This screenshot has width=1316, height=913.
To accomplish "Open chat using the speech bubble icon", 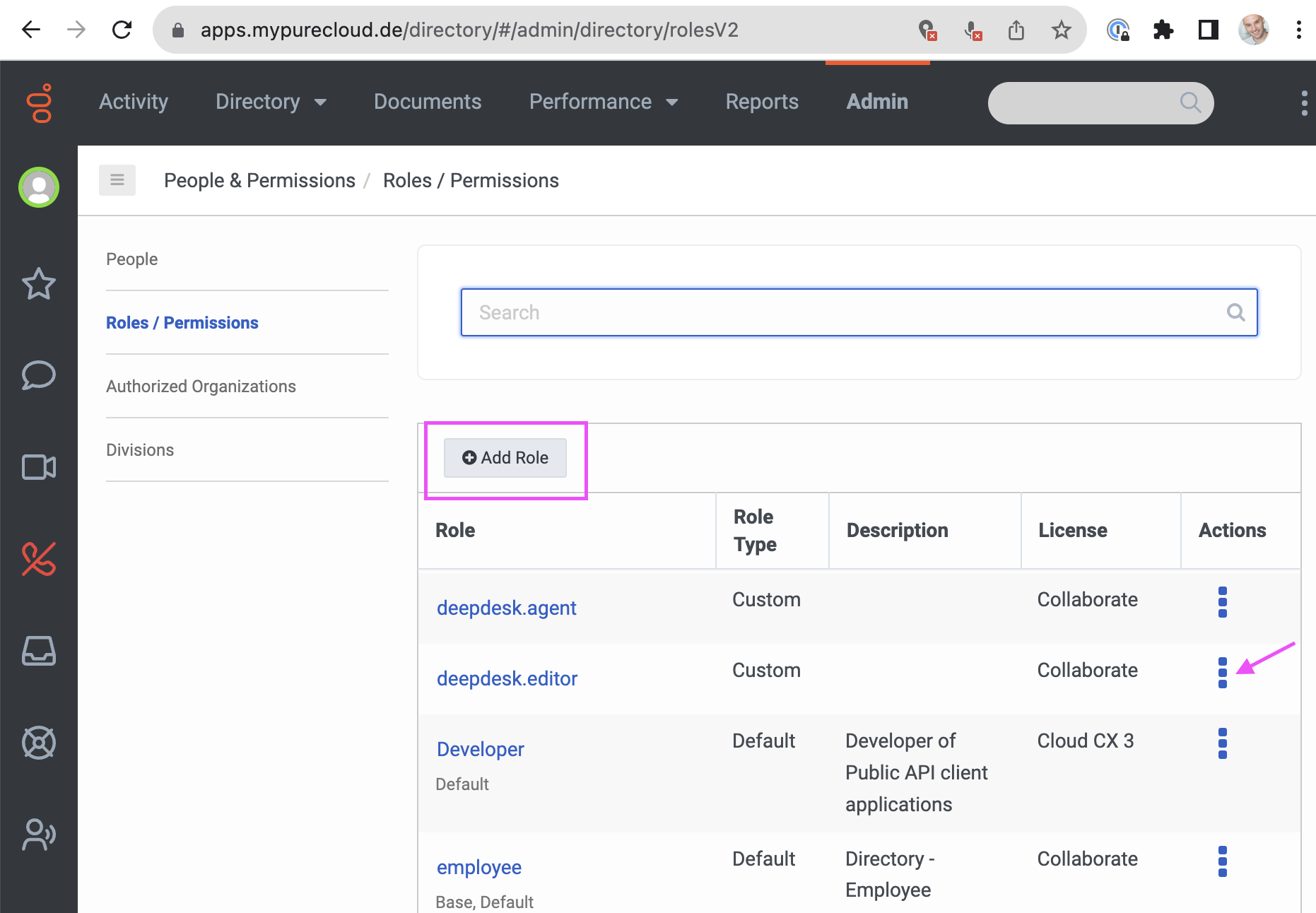I will pyautogui.click(x=39, y=375).
